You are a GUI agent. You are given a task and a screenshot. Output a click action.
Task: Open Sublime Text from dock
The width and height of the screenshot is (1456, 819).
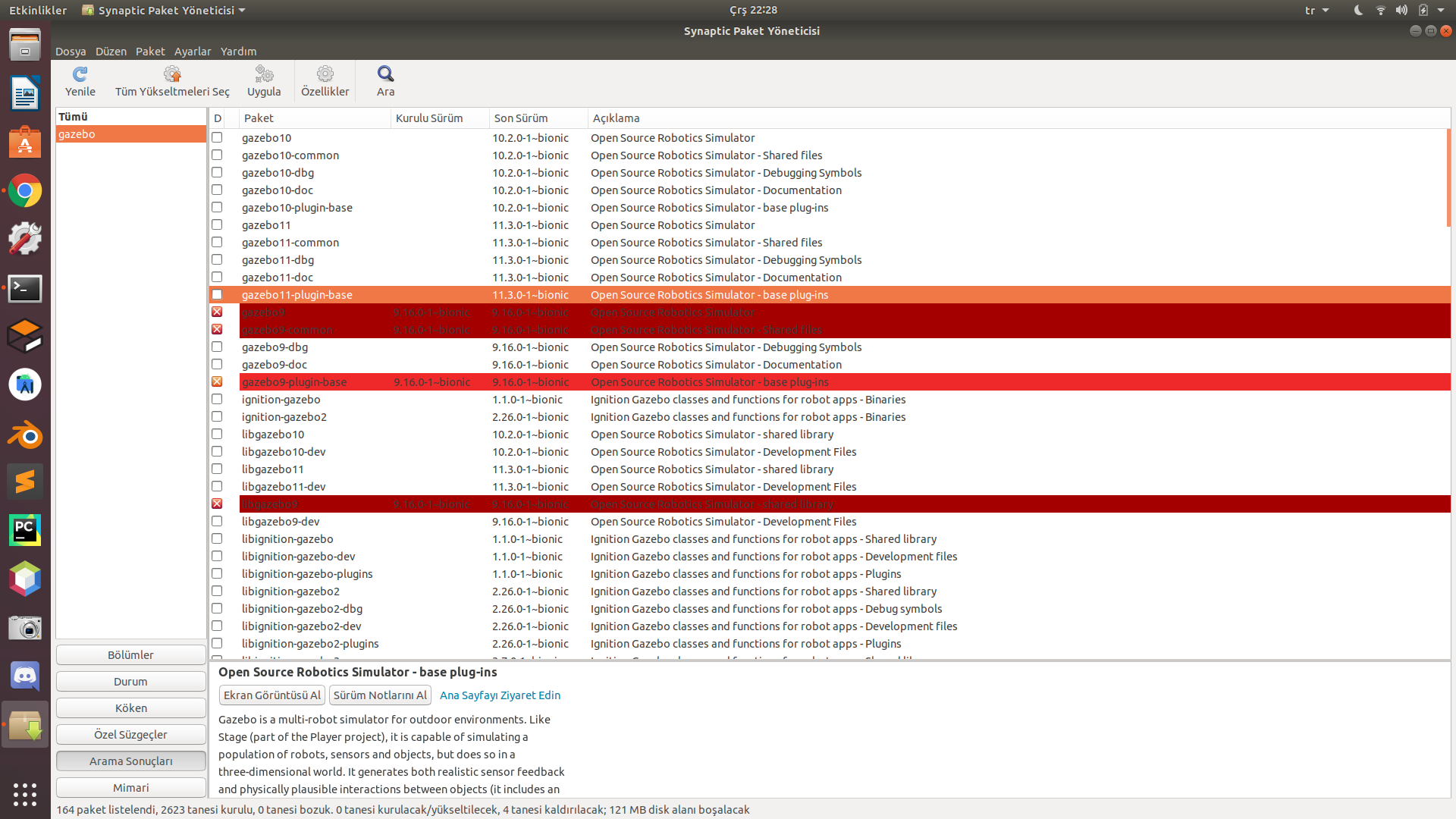pyautogui.click(x=25, y=482)
